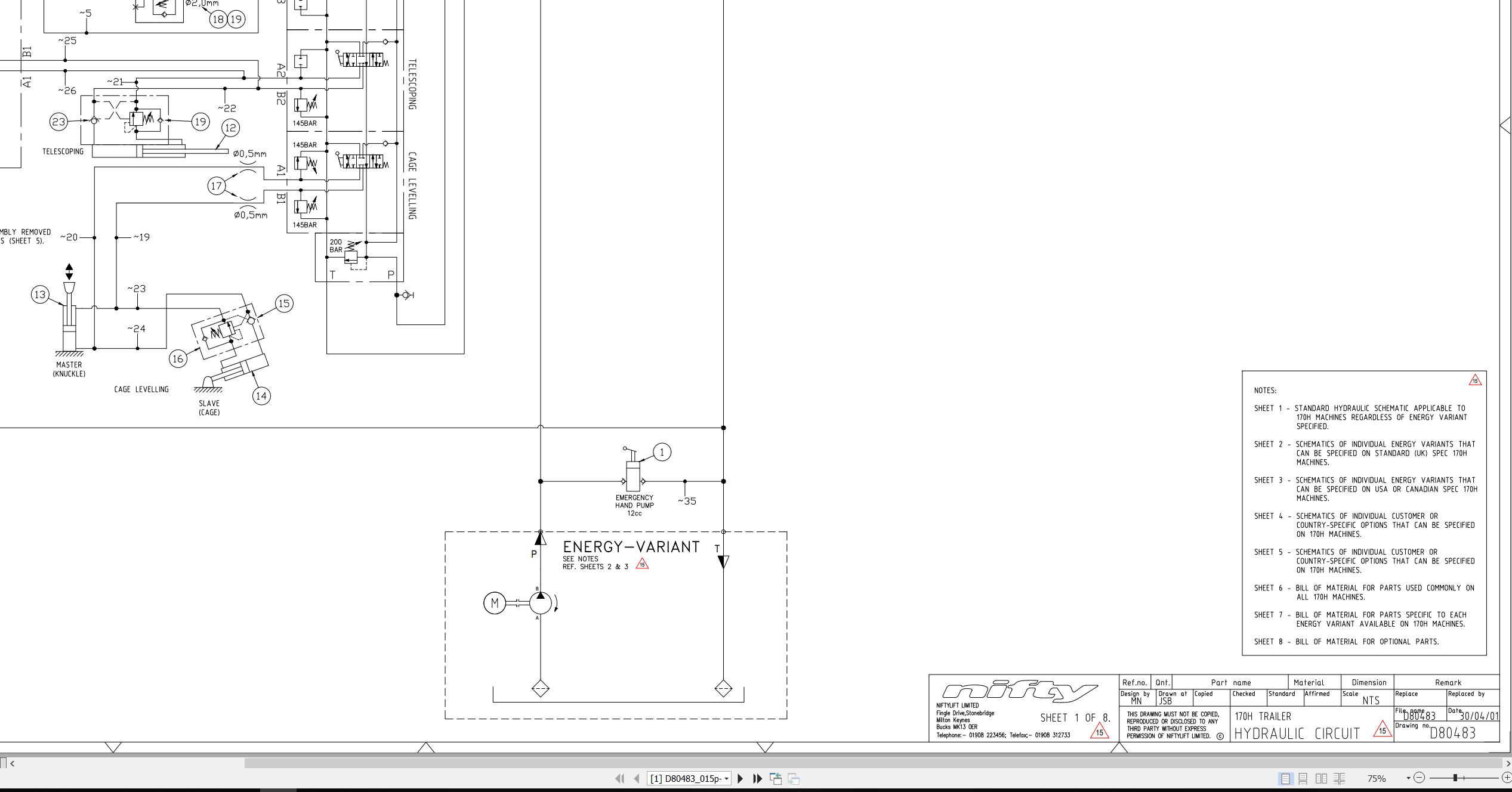Click the ENERGY-VARIANT heading
Viewport: 1512px width, 792px height.
(x=631, y=547)
